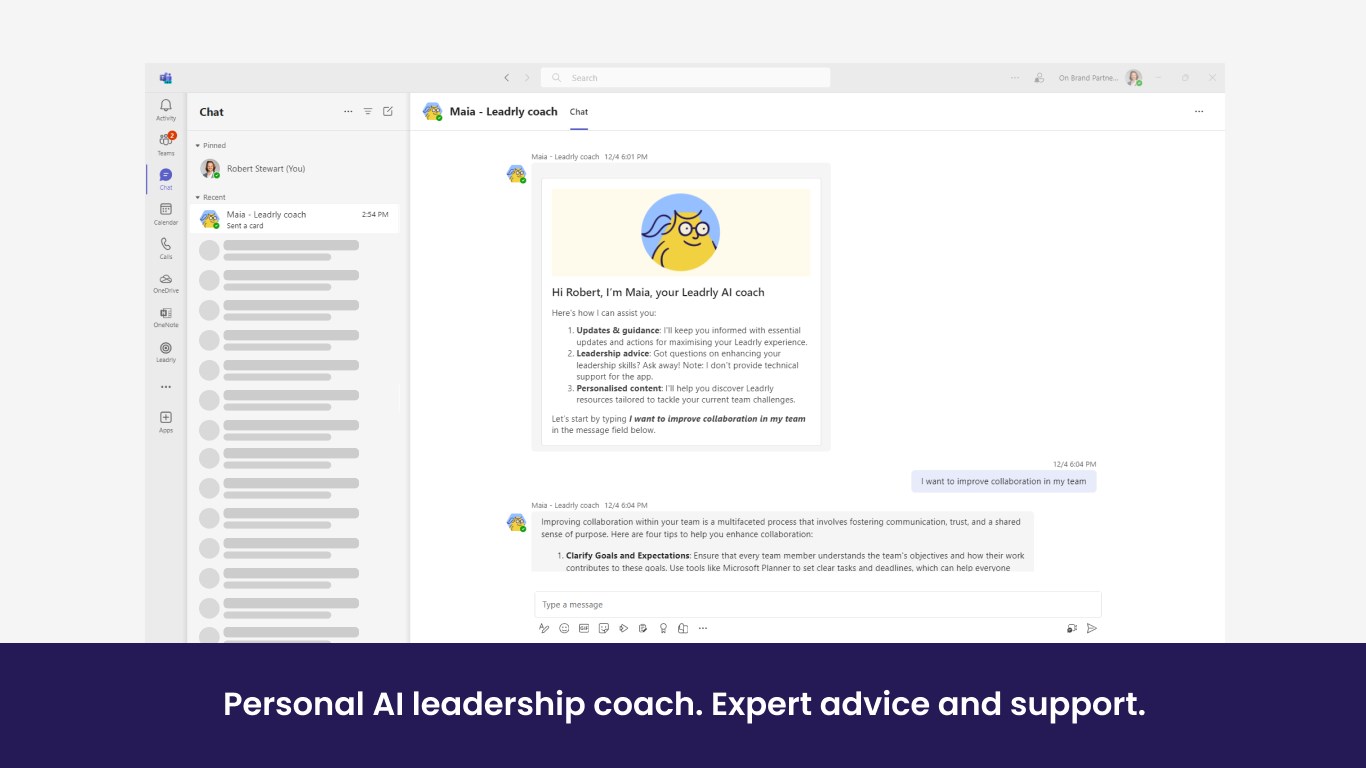Open the Calendar app in sidebar
Screen dimensions: 1366x768
point(166,214)
